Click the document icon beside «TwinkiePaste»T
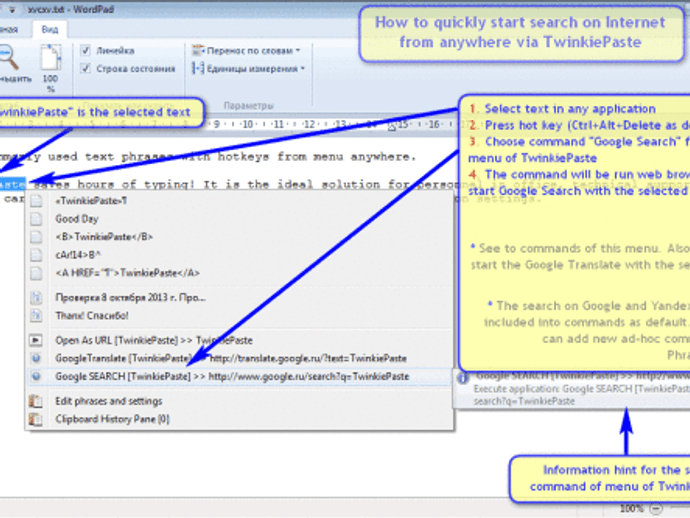 (x=36, y=201)
